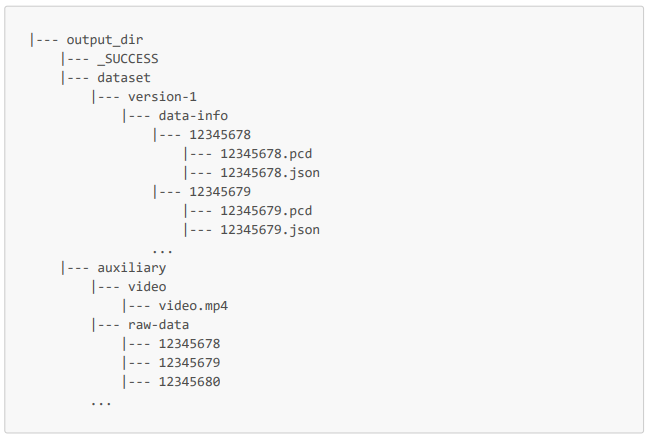Viewport: 650px width, 437px height.
Task: Select 12345678 entry under raw-data
Action: [x=189, y=344]
